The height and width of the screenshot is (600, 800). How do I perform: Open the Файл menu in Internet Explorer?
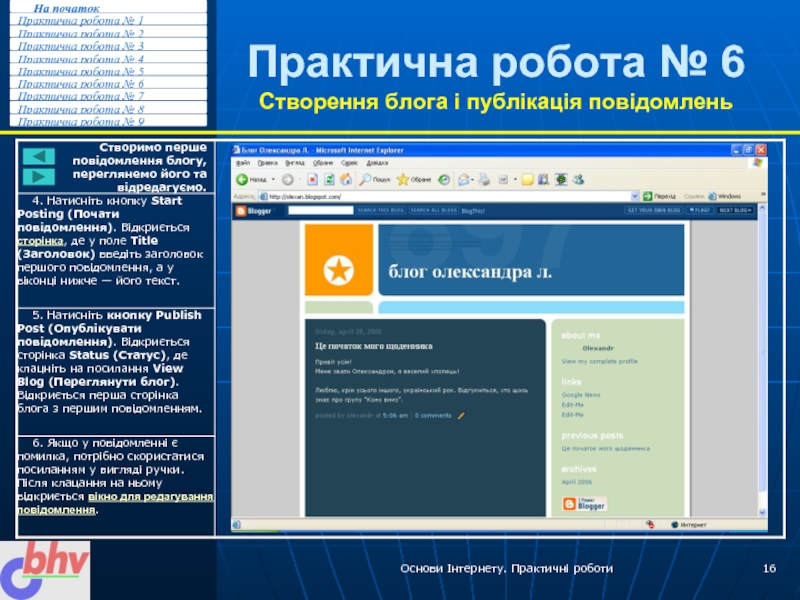(241, 162)
